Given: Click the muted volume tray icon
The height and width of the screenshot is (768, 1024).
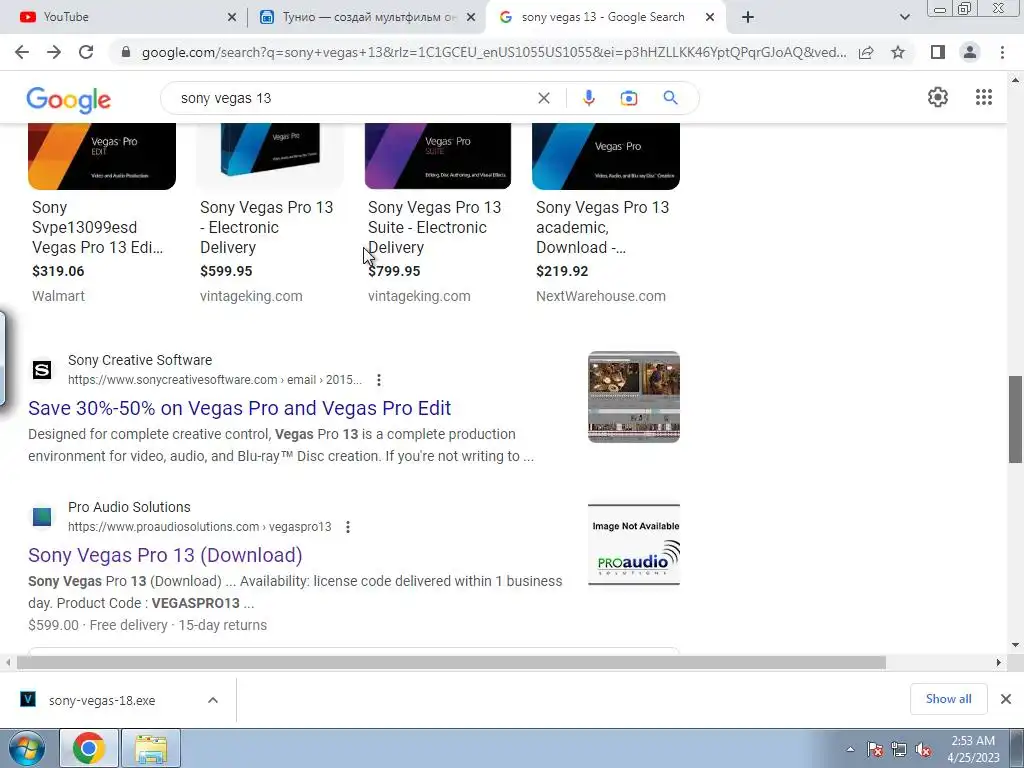Looking at the screenshot, I should 923,750.
